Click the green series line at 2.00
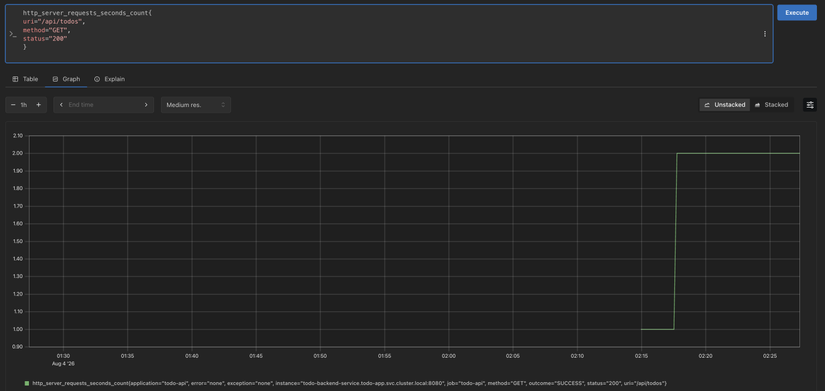Screen dimensions: 825x391 (737, 153)
